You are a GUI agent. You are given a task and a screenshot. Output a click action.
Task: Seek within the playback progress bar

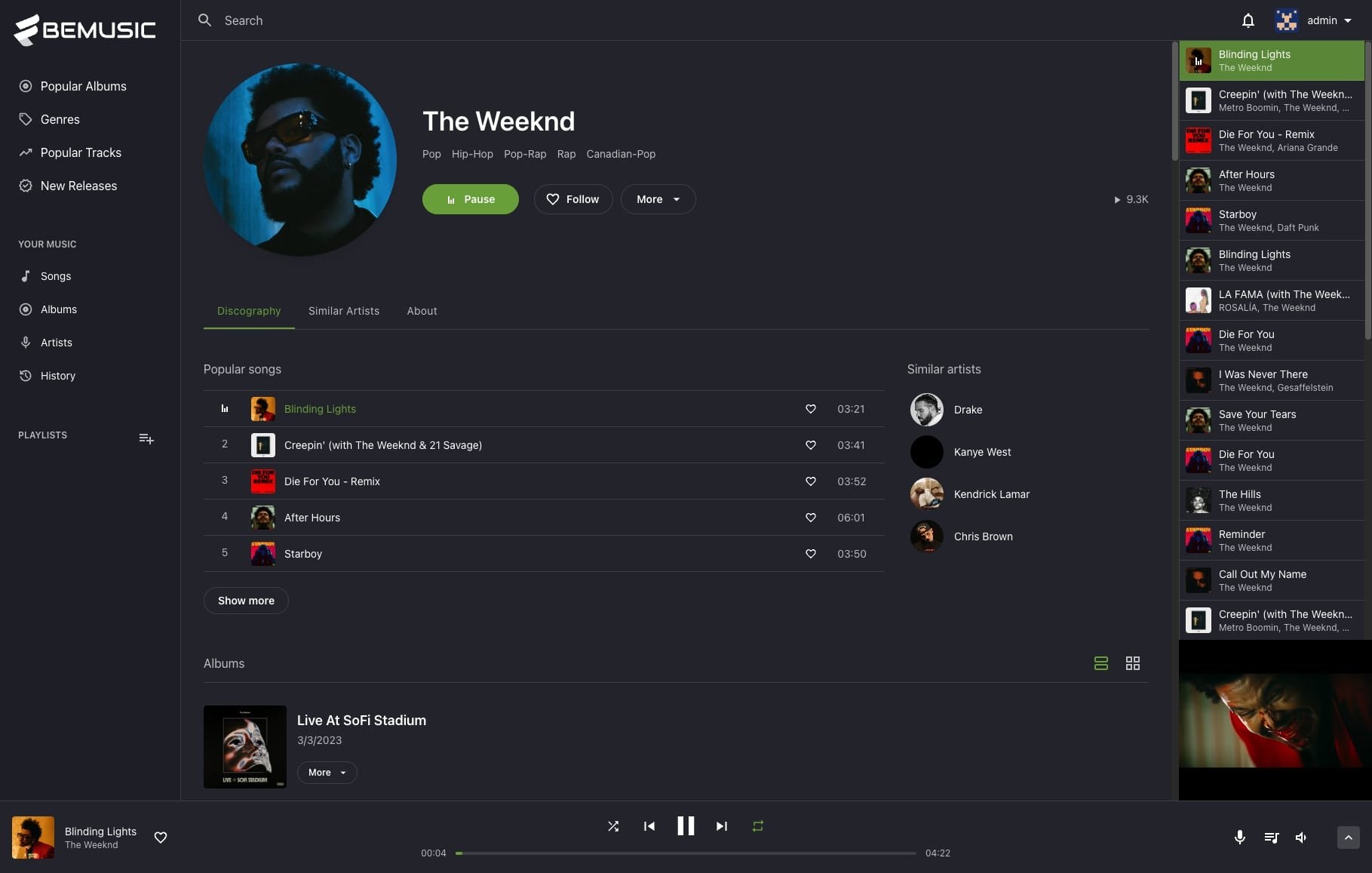click(686, 853)
